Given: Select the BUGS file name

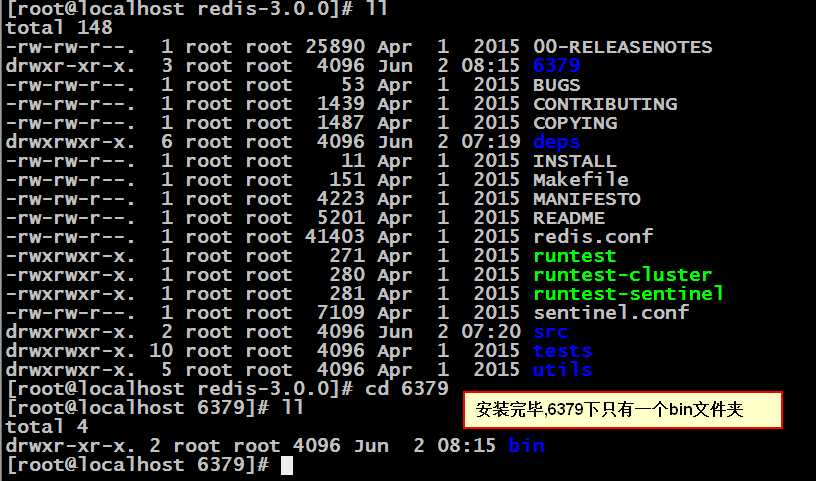Looking at the screenshot, I should click(x=556, y=85).
